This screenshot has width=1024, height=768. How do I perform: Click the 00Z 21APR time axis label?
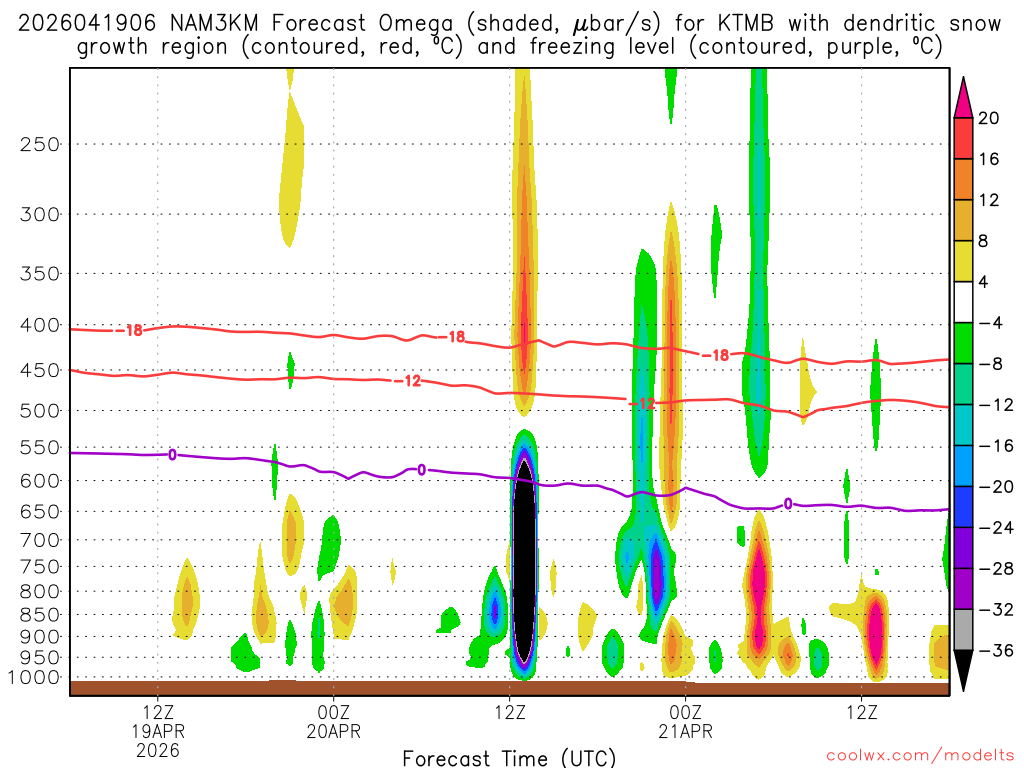pos(685,722)
